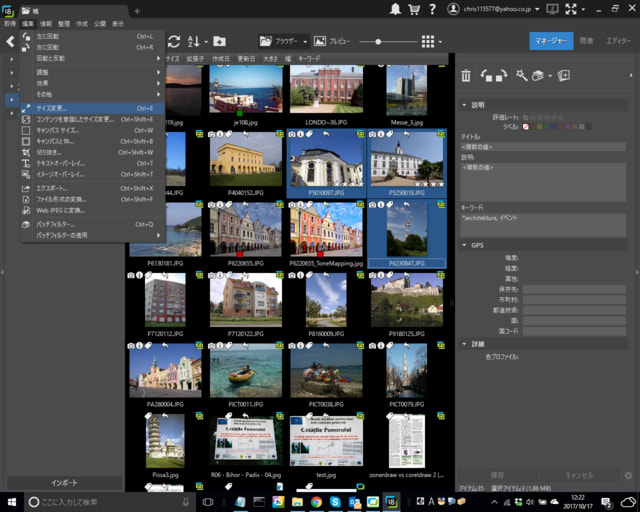
Task: Select サイズ変更... from the menu
Action: click(x=53, y=108)
